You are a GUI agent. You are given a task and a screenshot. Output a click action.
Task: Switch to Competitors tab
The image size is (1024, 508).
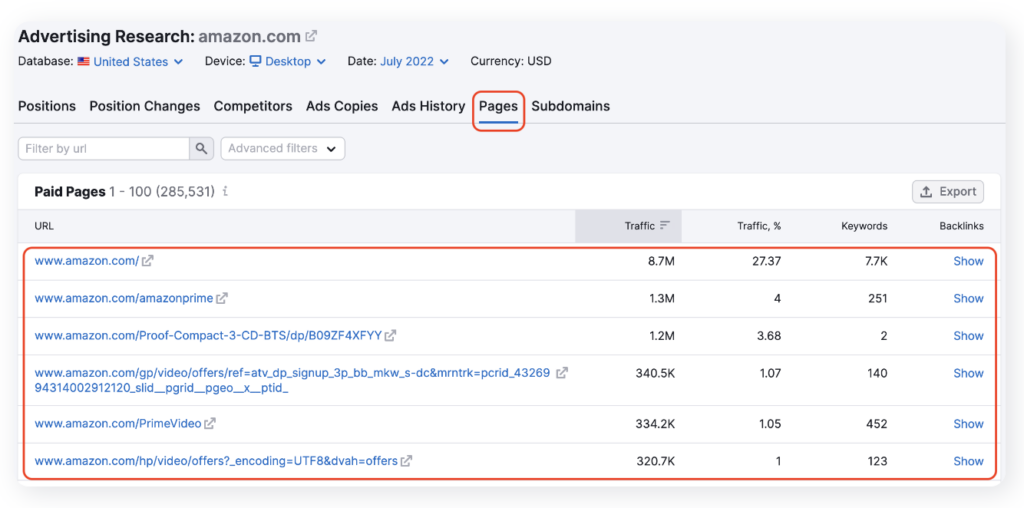pos(253,106)
